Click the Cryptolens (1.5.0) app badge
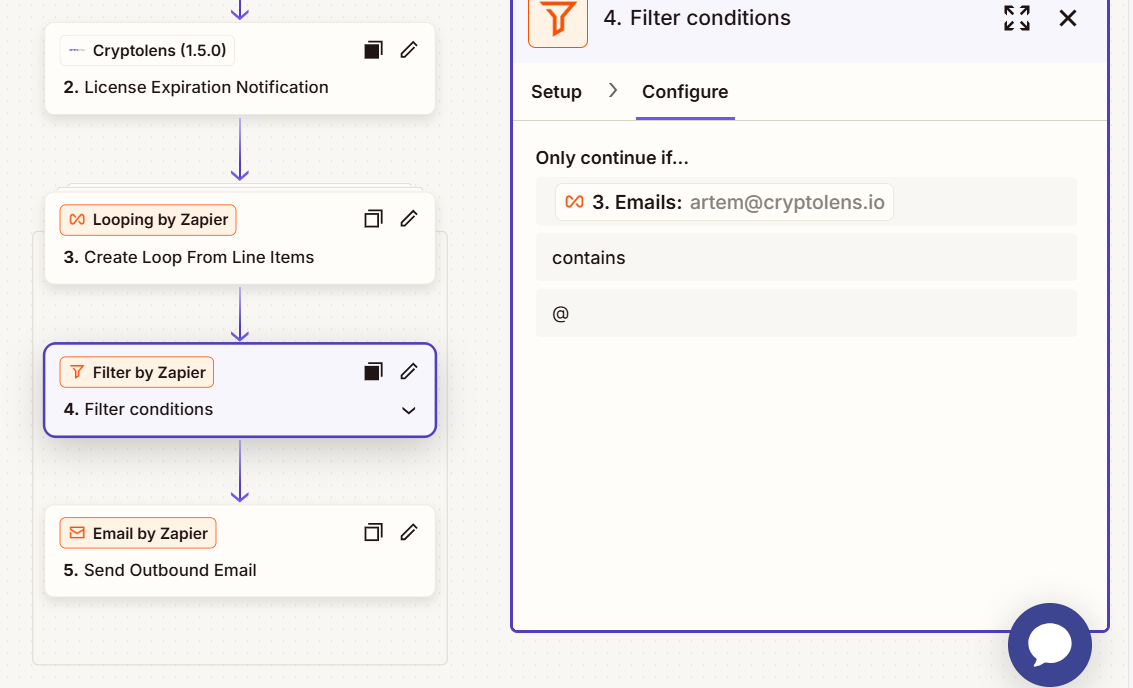This screenshot has width=1133, height=688. (x=147, y=51)
